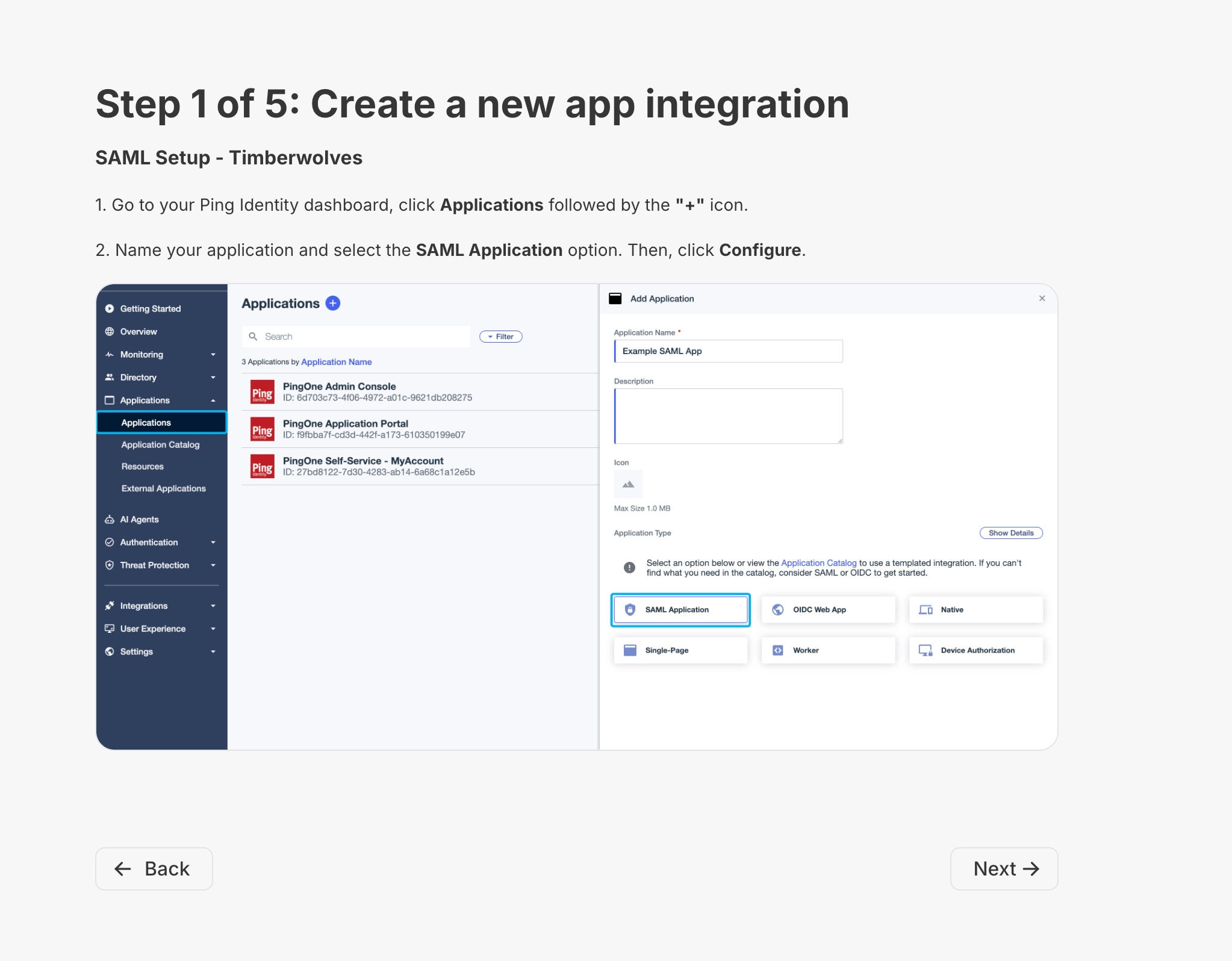Viewport: 1232px width, 961px height.
Task: Click the Worker code icon
Action: [778, 650]
